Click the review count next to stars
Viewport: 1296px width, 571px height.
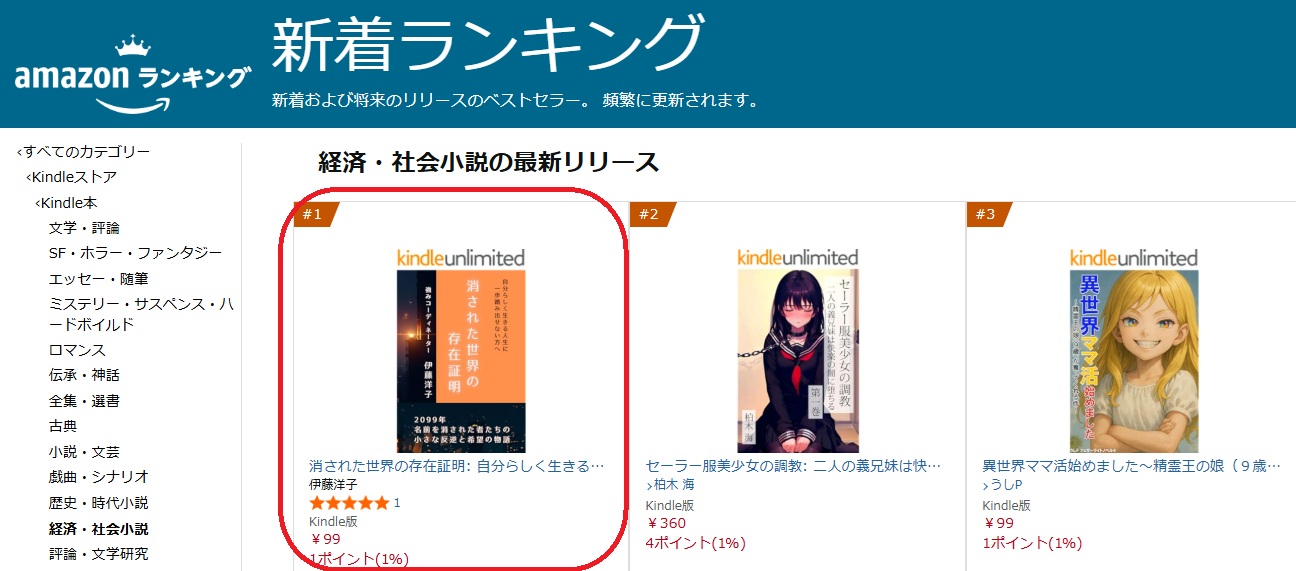tap(397, 503)
